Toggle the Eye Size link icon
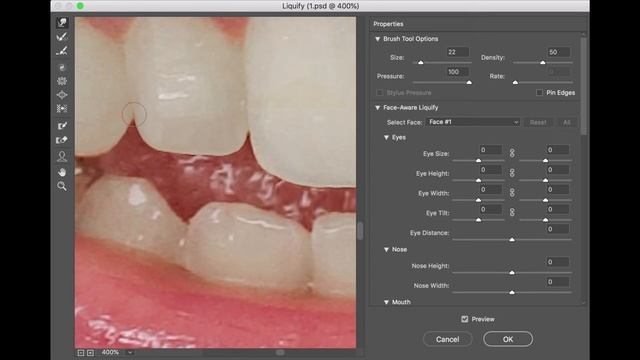This screenshot has height=360, width=640. (x=512, y=153)
